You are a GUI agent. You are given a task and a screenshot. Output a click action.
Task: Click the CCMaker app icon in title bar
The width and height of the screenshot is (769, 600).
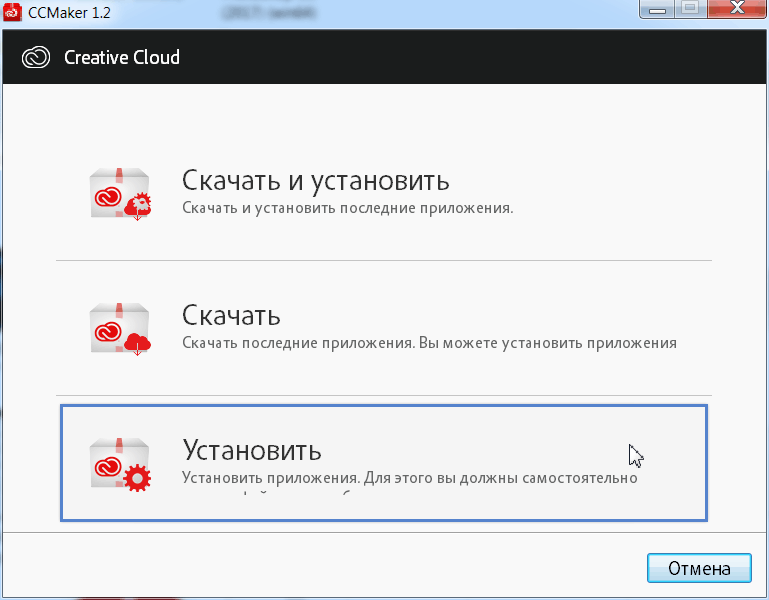pyautogui.click(x=12, y=12)
